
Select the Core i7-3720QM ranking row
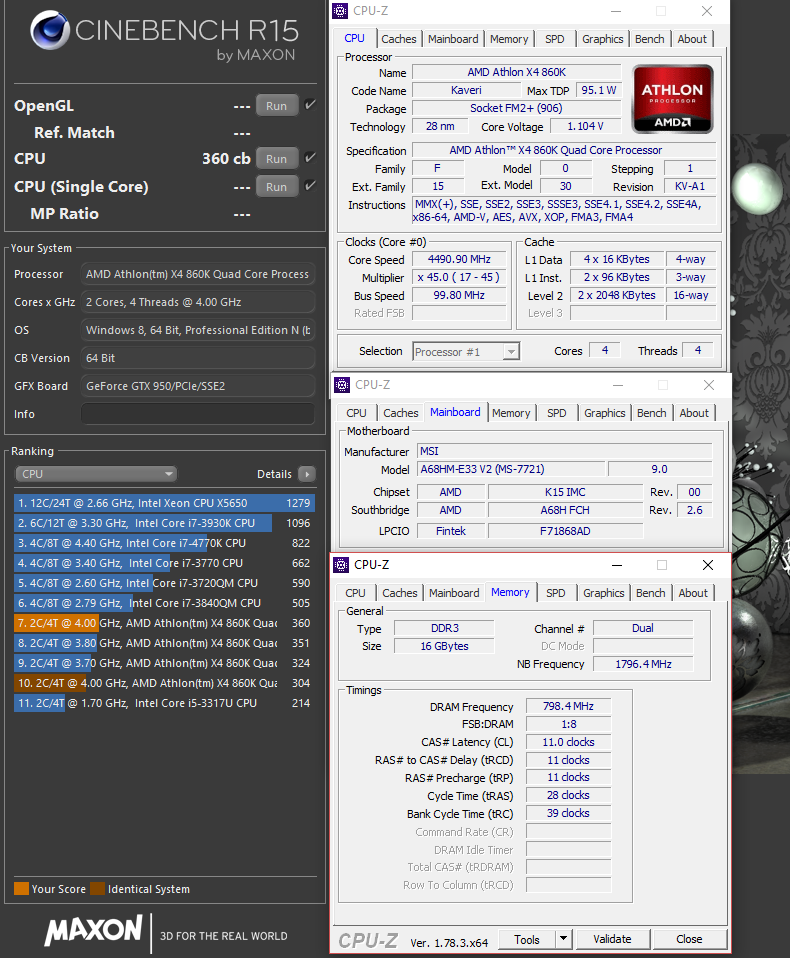click(x=164, y=583)
